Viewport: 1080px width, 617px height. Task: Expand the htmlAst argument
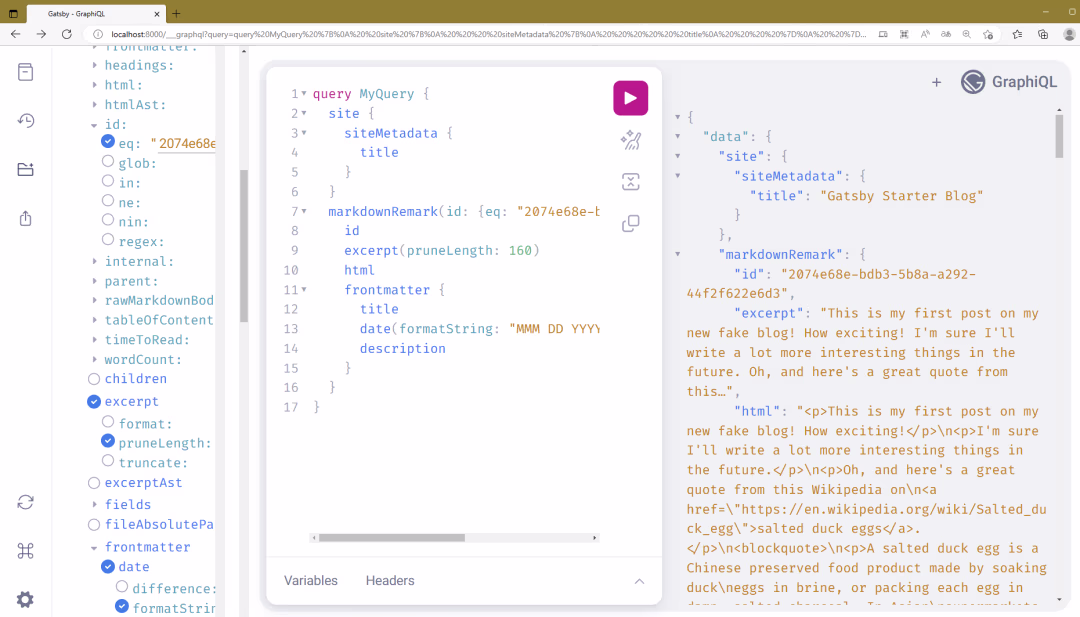coord(95,105)
